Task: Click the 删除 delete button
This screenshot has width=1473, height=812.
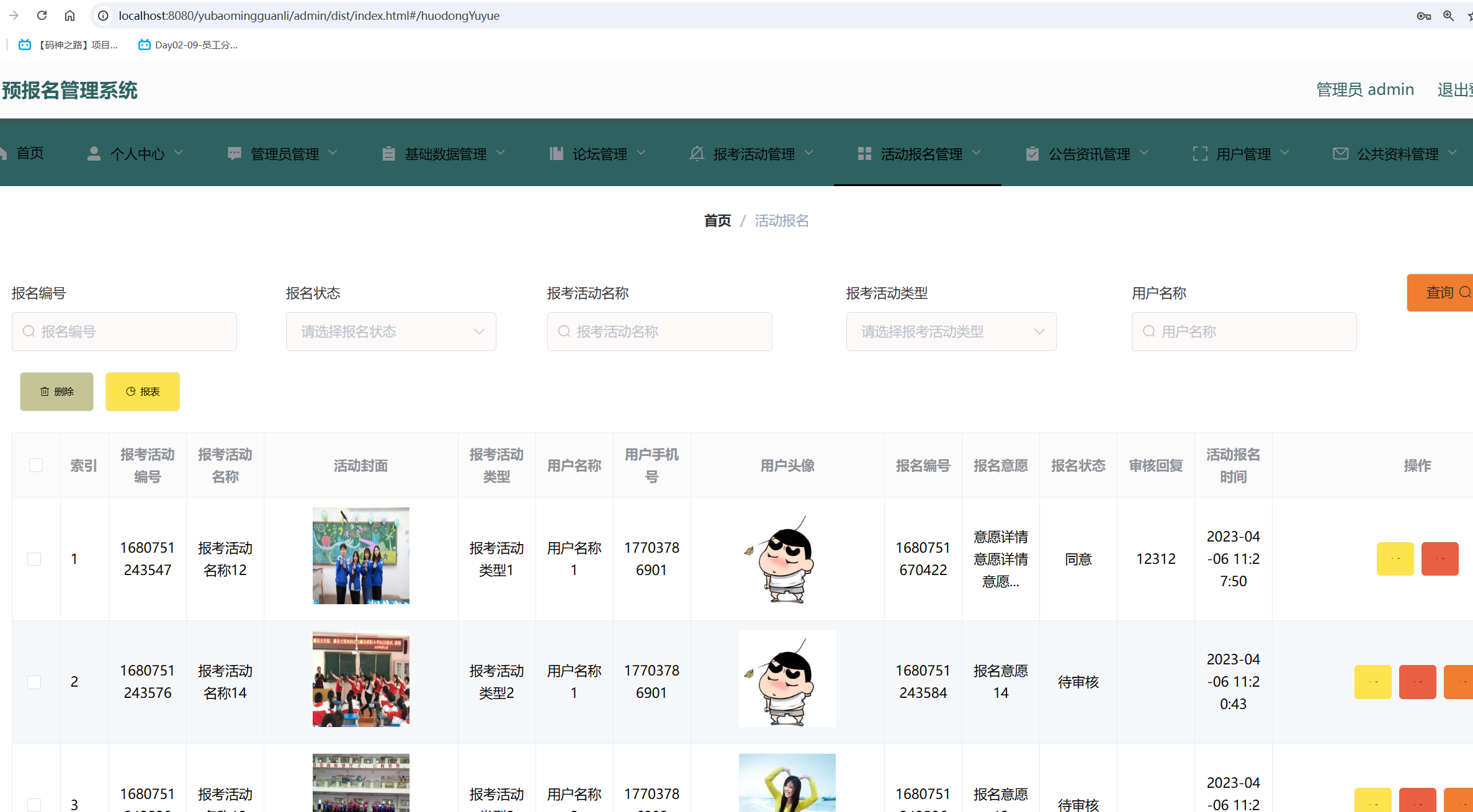Action: click(56, 391)
